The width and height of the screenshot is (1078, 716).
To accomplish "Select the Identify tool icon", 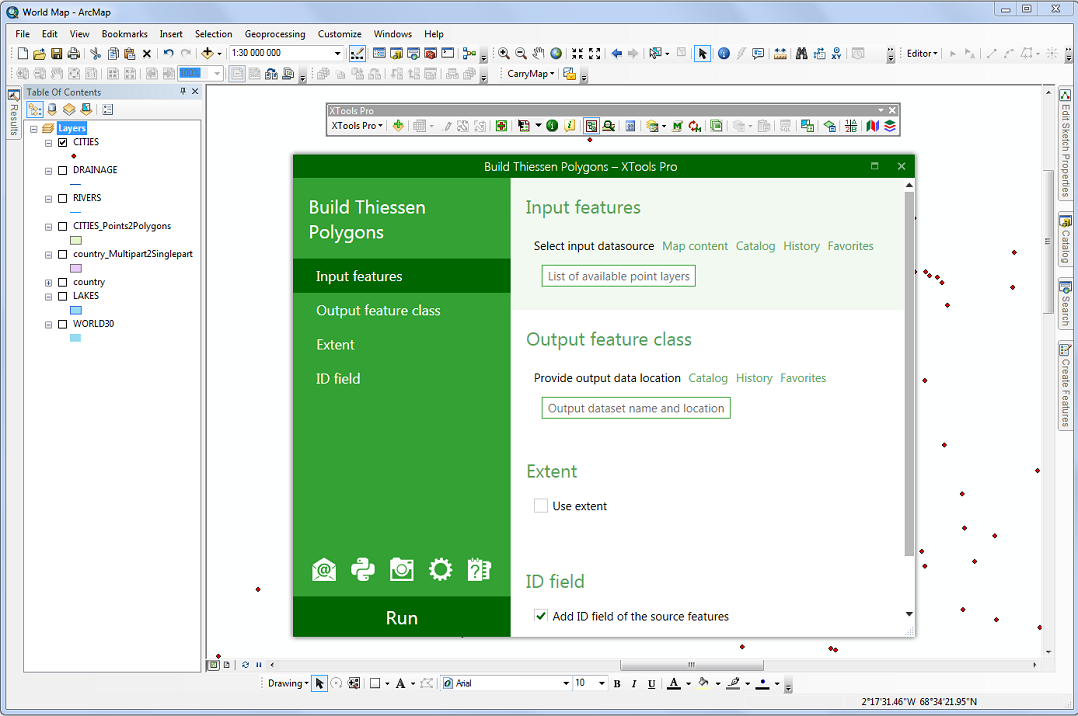I will tap(724, 54).
